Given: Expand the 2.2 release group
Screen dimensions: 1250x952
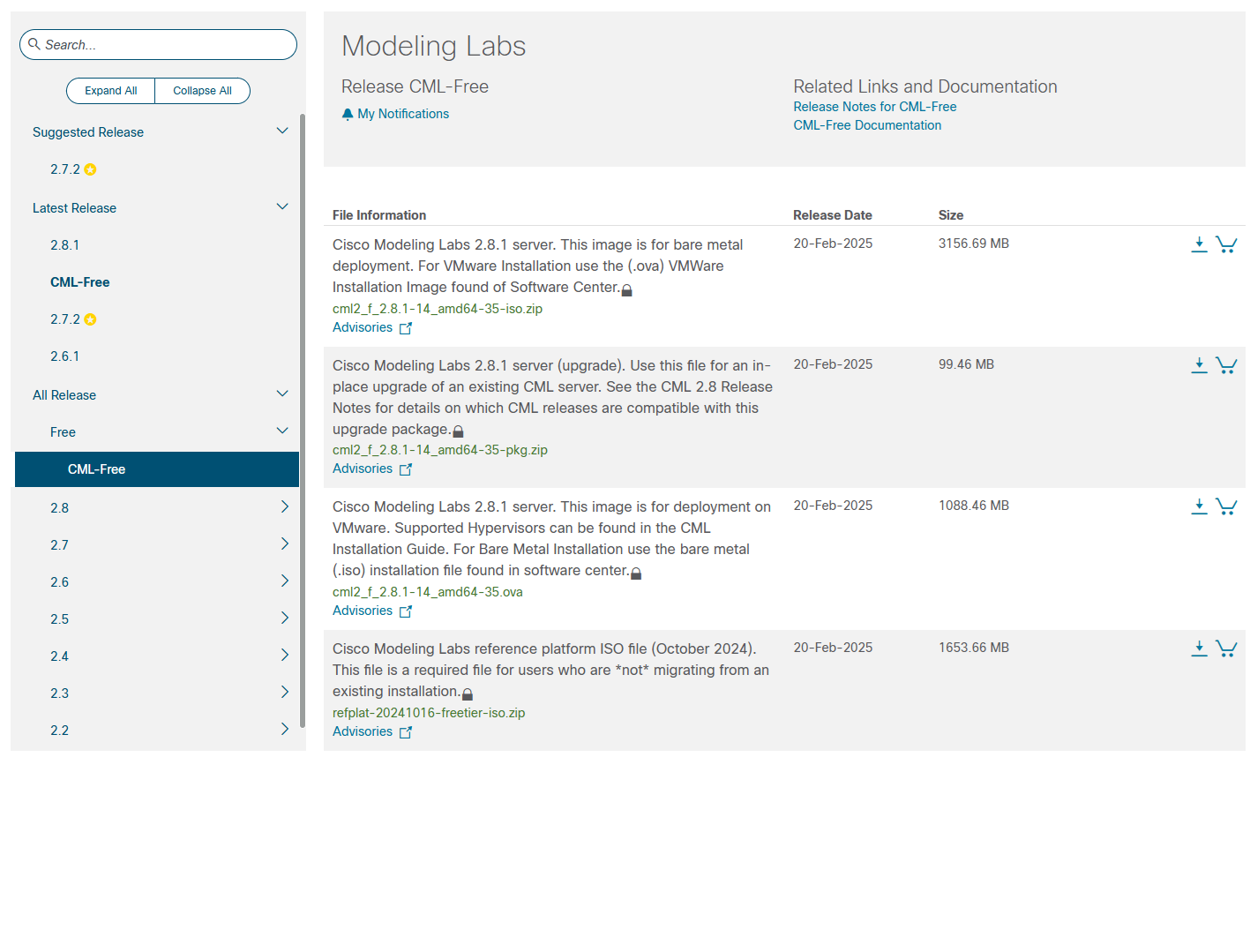Looking at the screenshot, I should coord(284,729).
